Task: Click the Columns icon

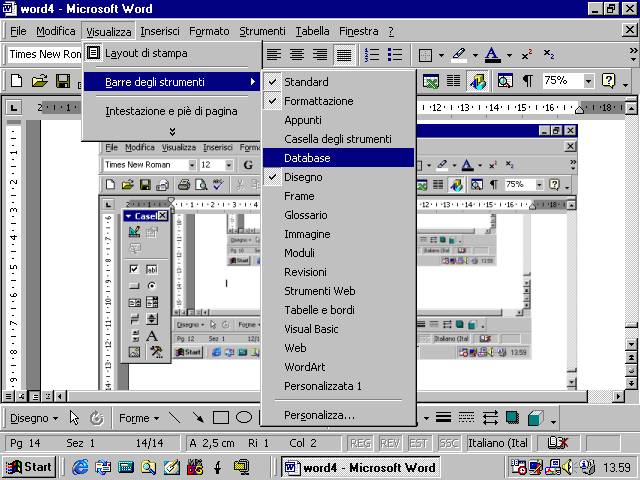Action: [453, 81]
